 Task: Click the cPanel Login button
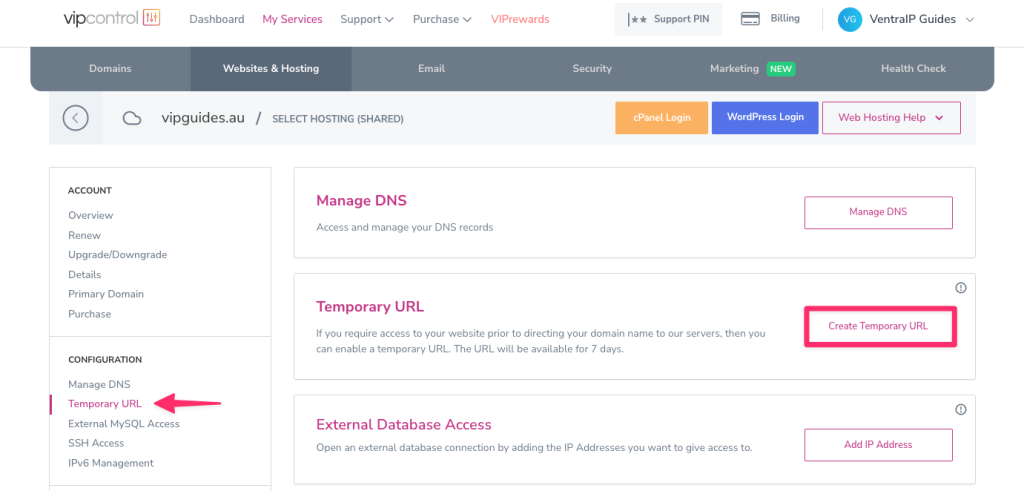click(x=662, y=118)
